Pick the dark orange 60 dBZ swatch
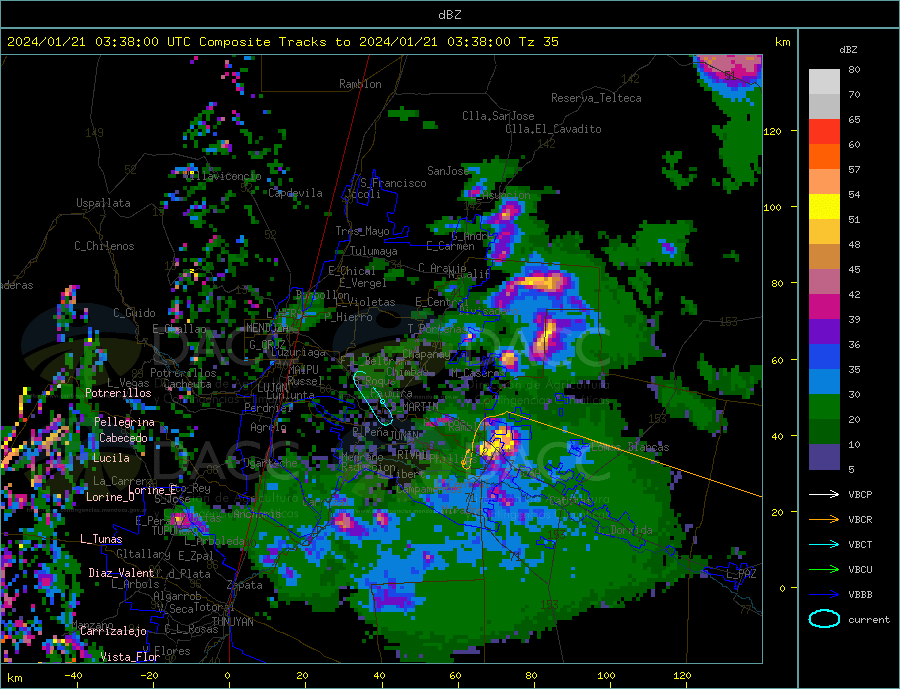 824,157
